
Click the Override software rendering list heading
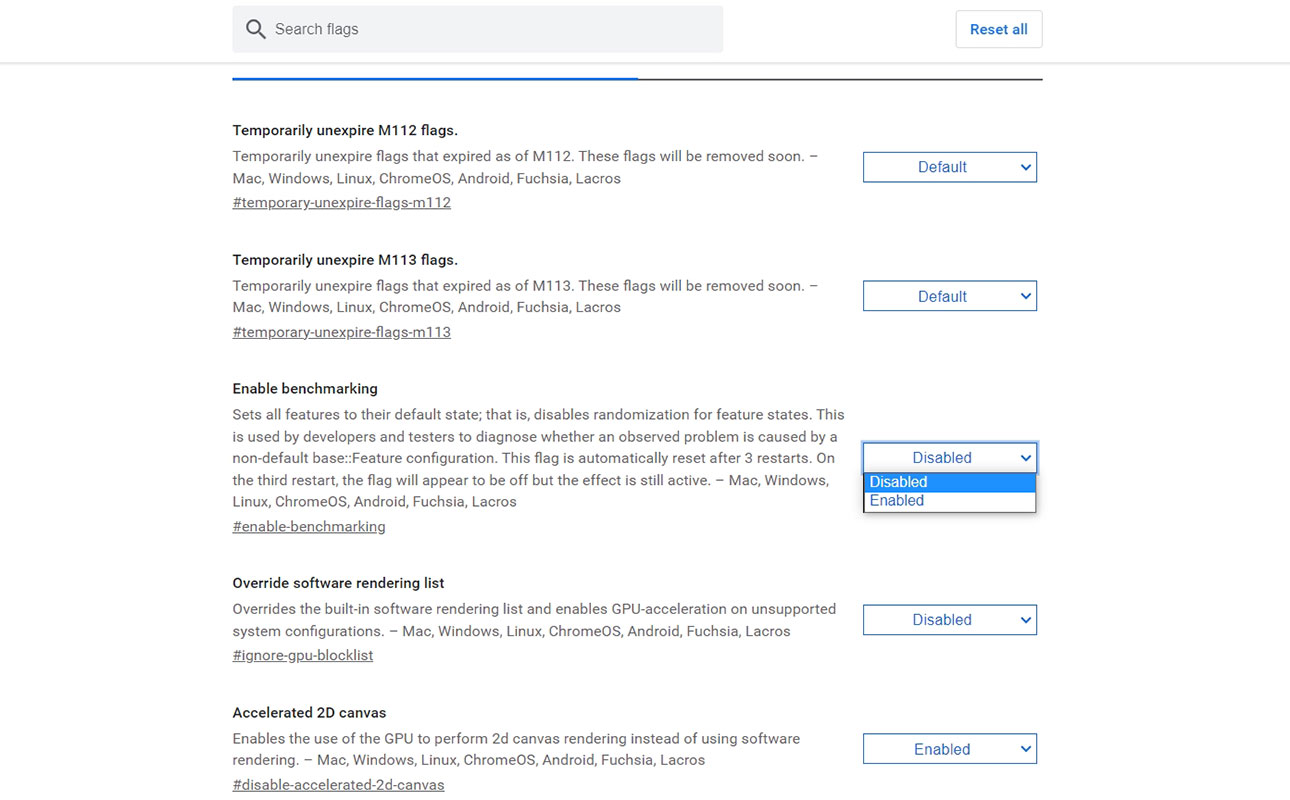pyautogui.click(x=339, y=583)
